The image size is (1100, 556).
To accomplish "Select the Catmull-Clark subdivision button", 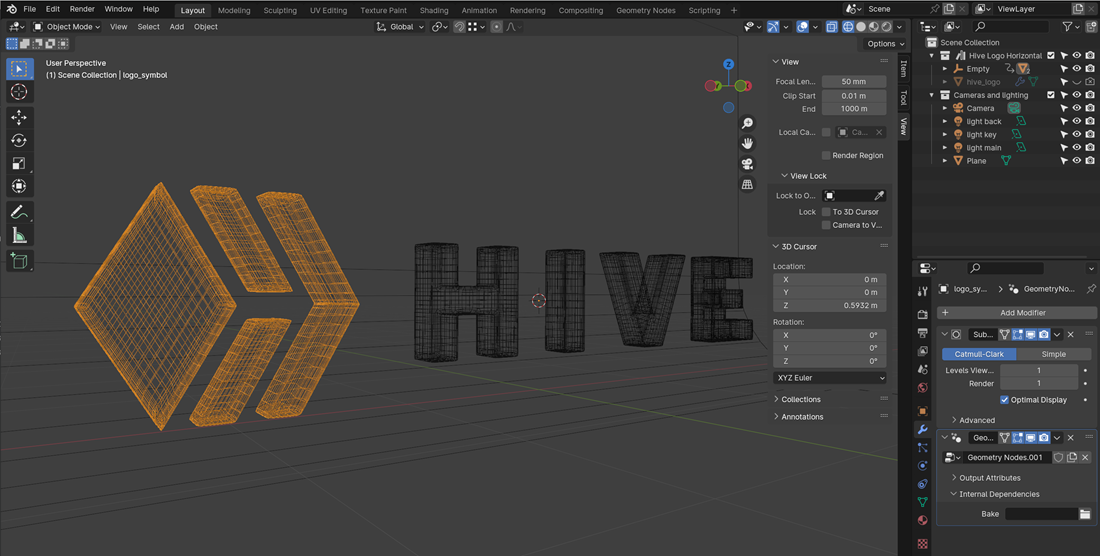I will coord(979,354).
